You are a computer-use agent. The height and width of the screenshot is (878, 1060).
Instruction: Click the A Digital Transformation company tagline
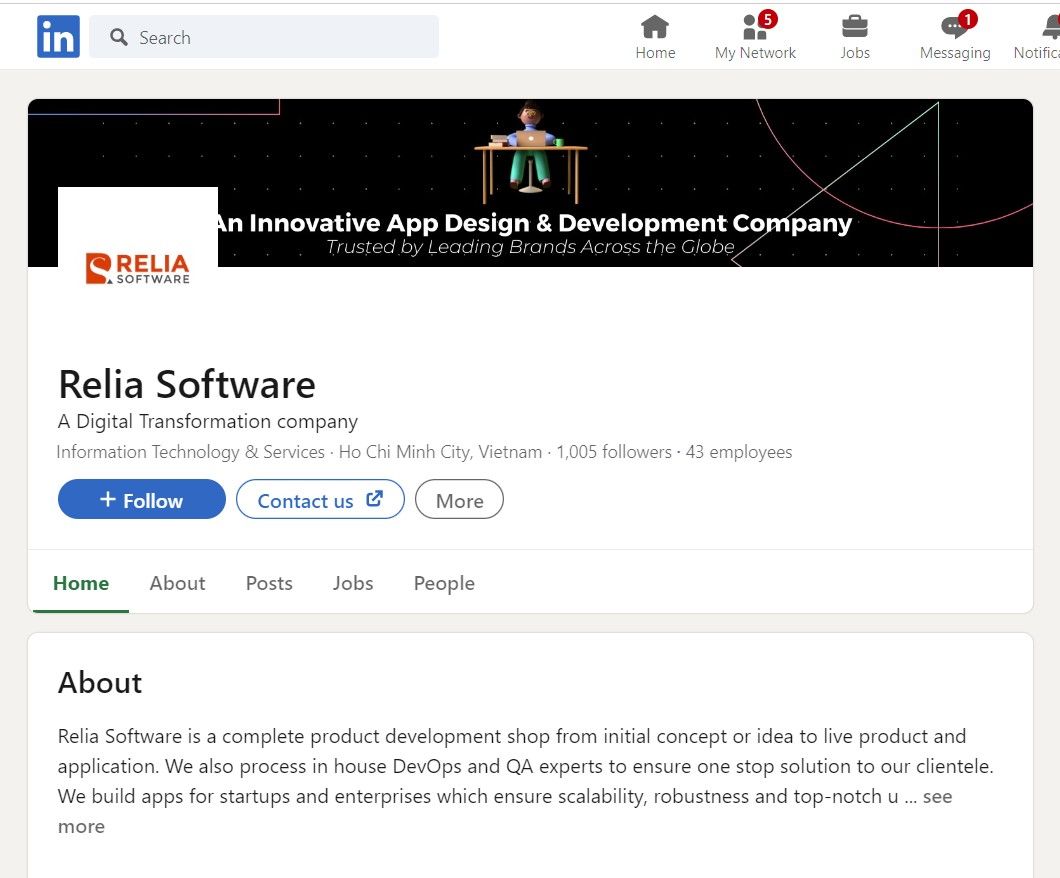[208, 421]
